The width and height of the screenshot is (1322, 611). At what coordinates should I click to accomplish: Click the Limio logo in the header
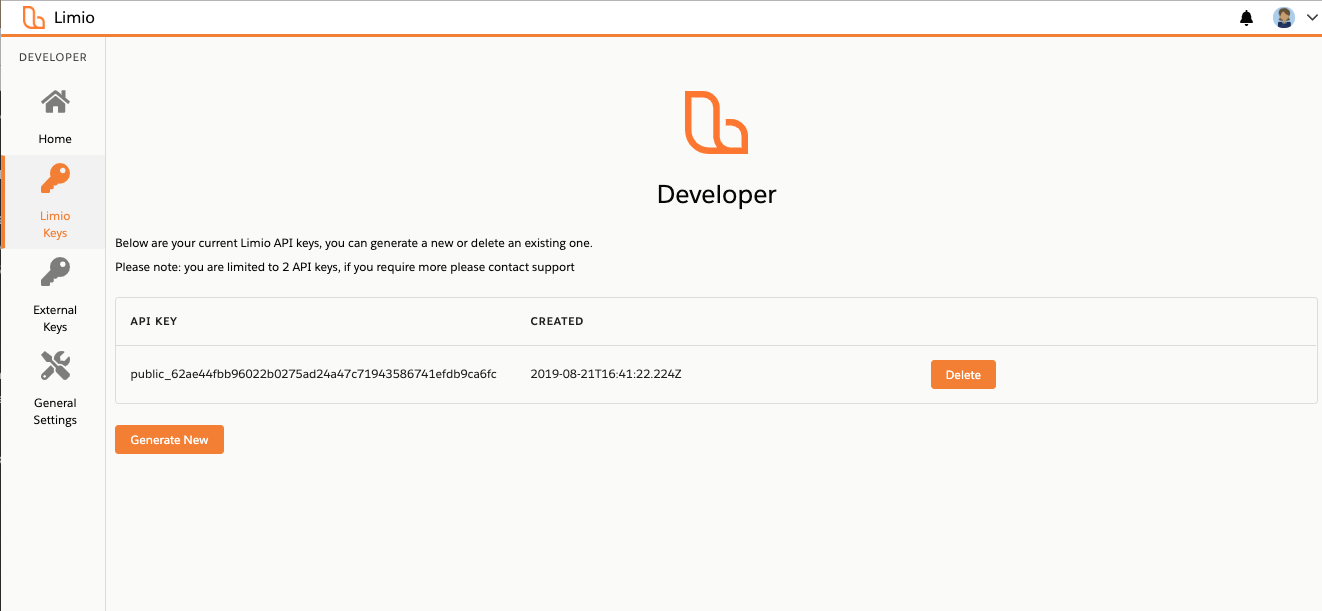click(x=34, y=17)
